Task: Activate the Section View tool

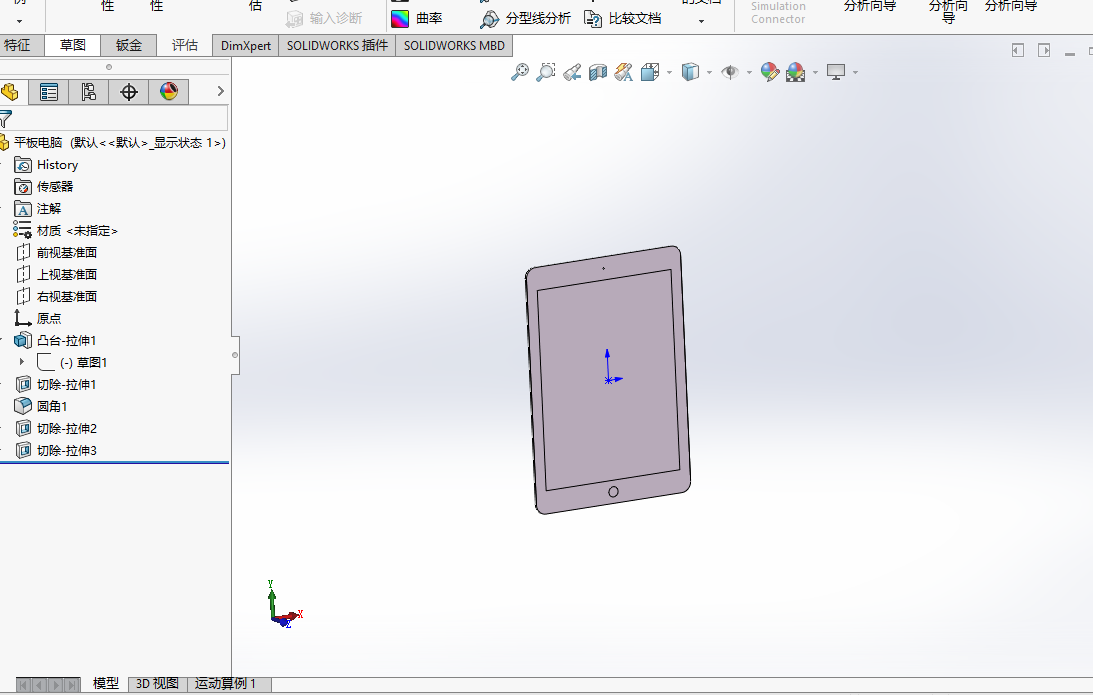Action: [598, 72]
